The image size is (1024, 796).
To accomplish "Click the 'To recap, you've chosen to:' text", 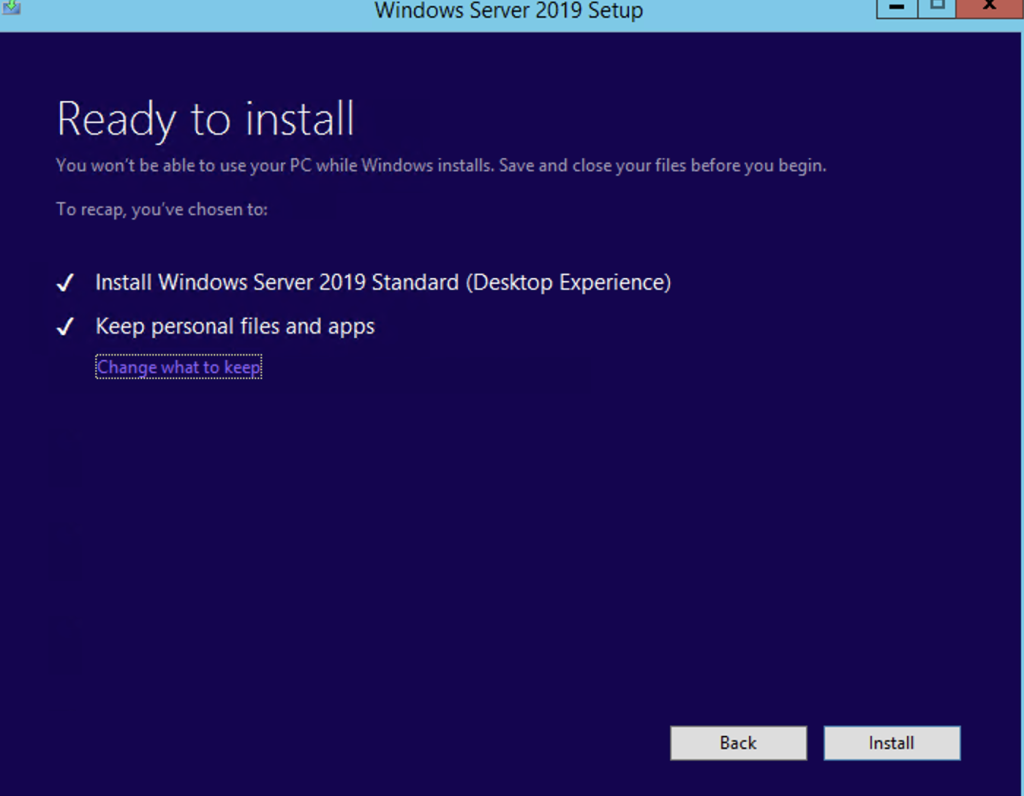I will coord(162,210).
